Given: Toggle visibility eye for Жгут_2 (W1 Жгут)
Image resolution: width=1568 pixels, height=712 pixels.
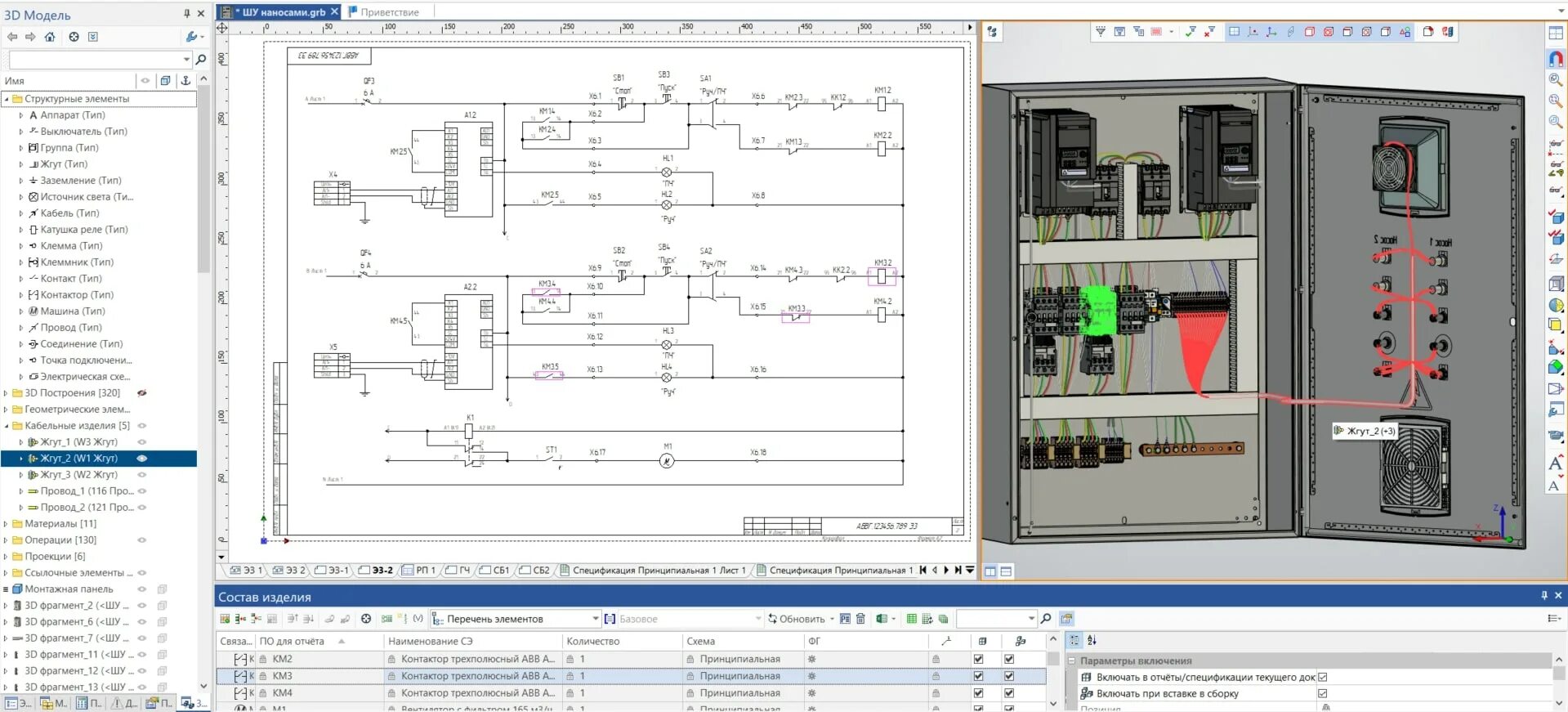Looking at the screenshot, I should 142,459.
